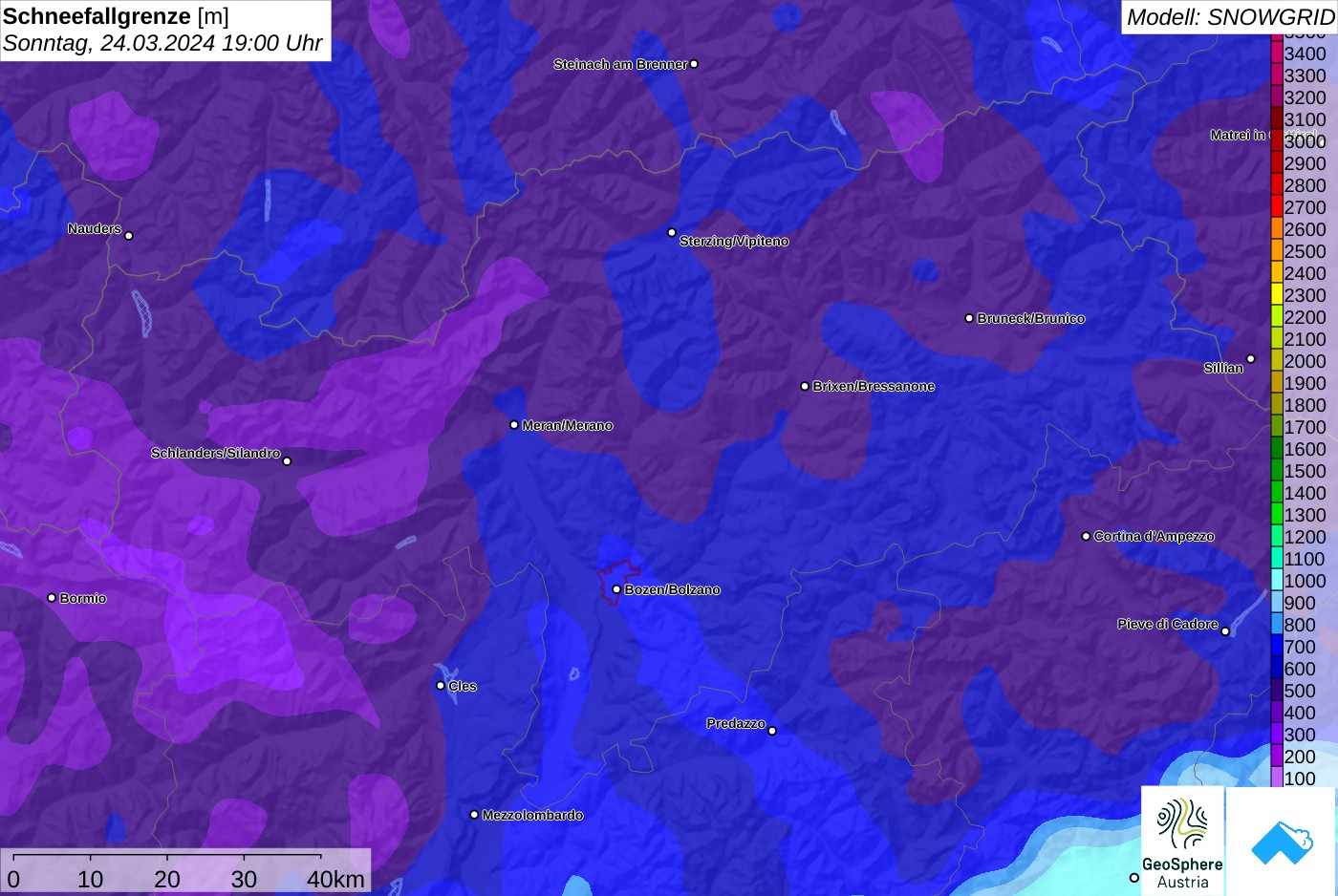Select the Schlanders/Silandro marker dot
The image size is (1338, 896).
pos(287,461)
